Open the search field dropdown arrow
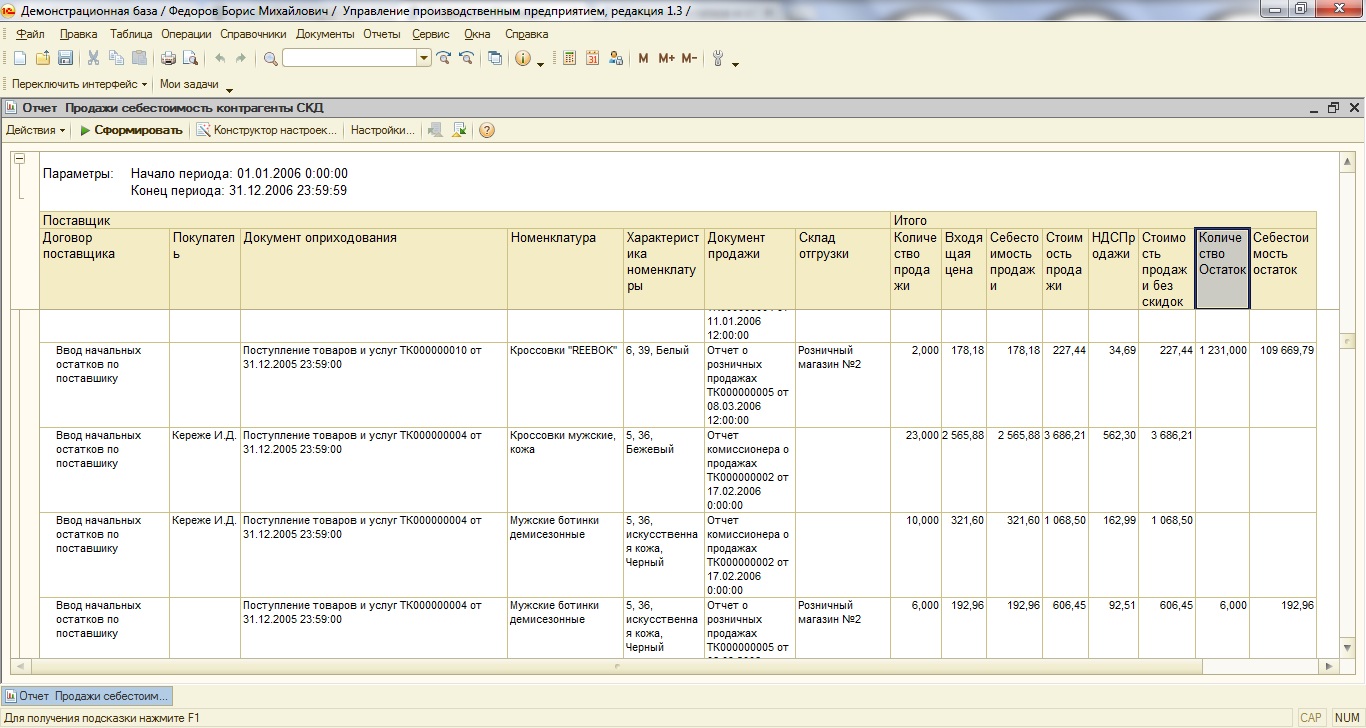1366x728 pixels. pos(424,59)
